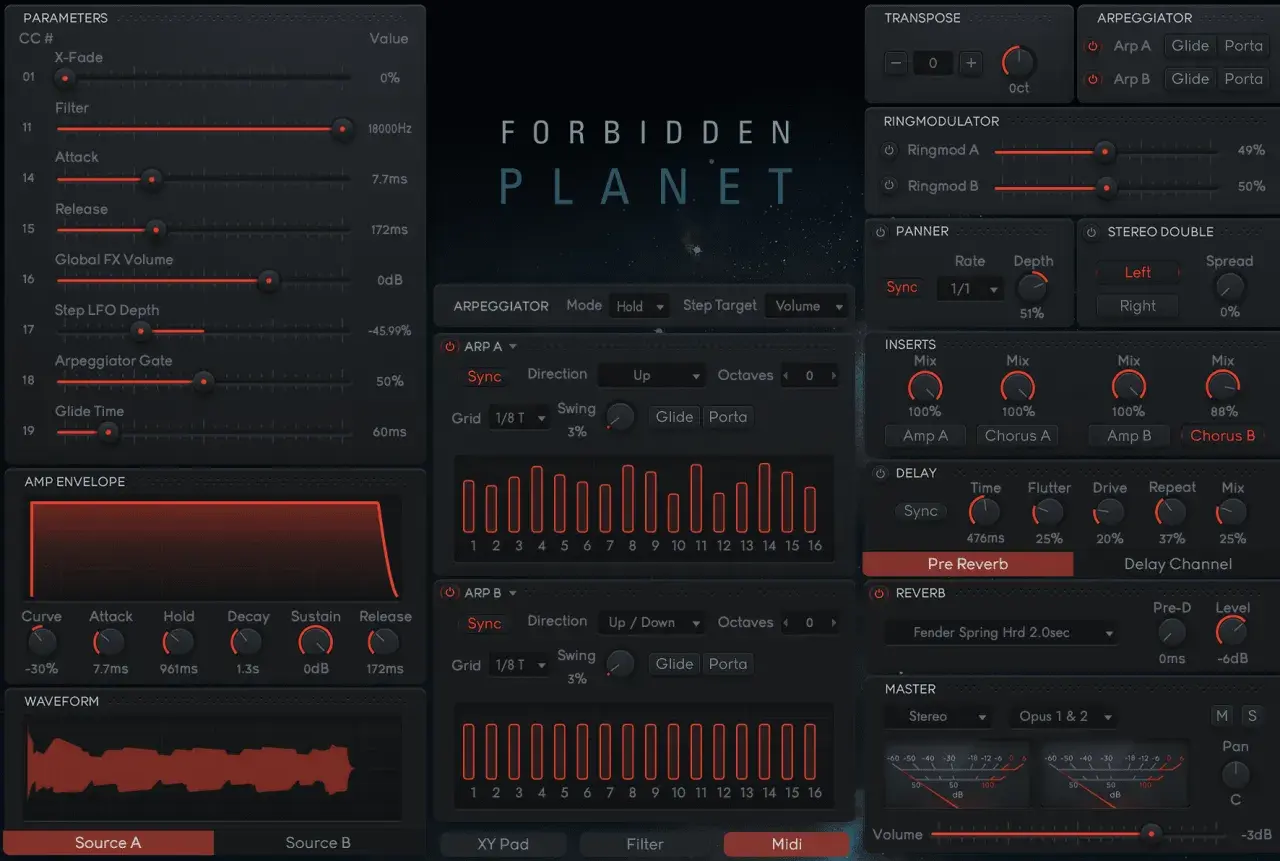Click the Delay Flutter knob
Image resolution: width=1280 pixels, height=861 pixels.
pyautogui.click(x=1048, y=513)
